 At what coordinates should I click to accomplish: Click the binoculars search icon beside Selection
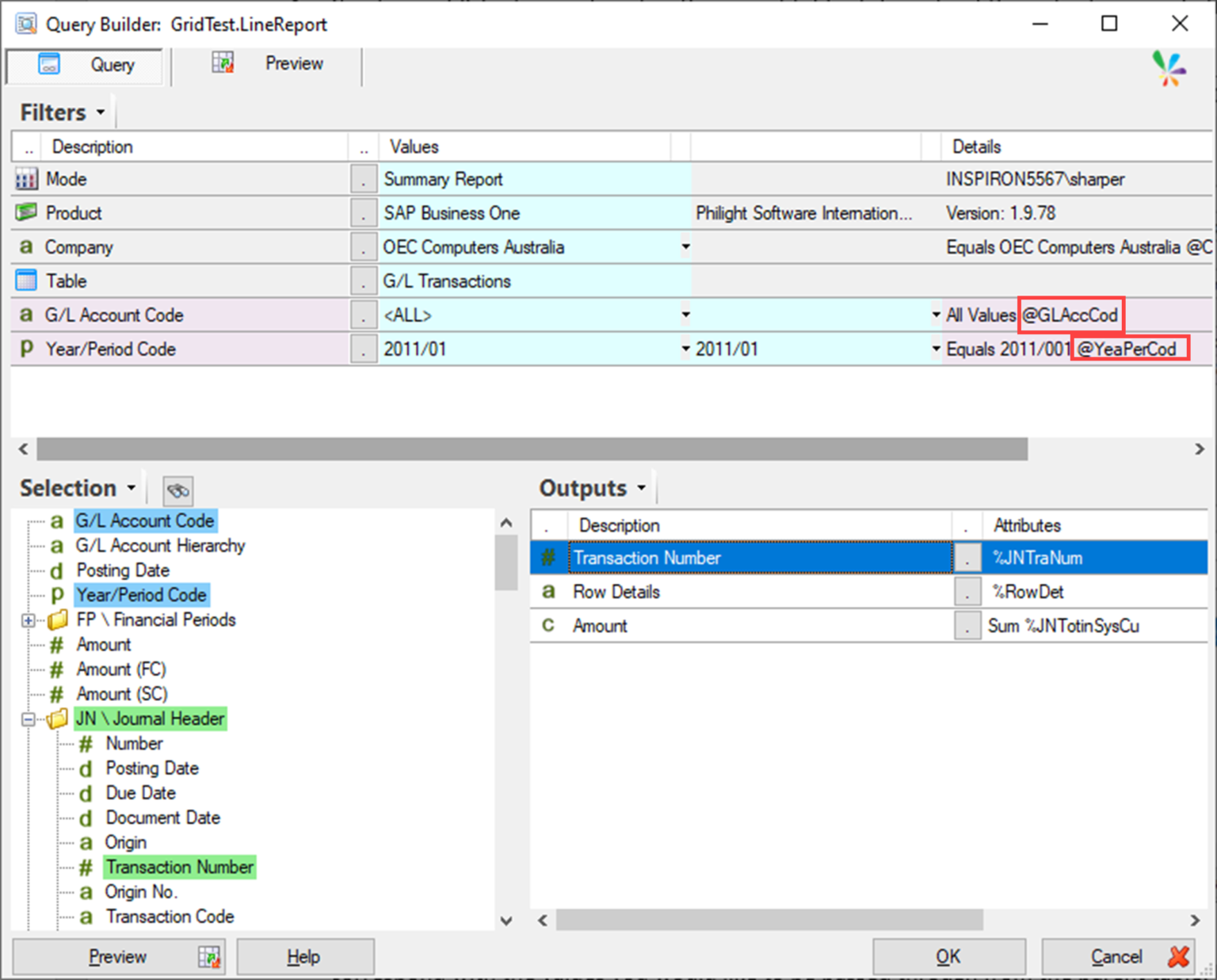(x=178, y=490)
